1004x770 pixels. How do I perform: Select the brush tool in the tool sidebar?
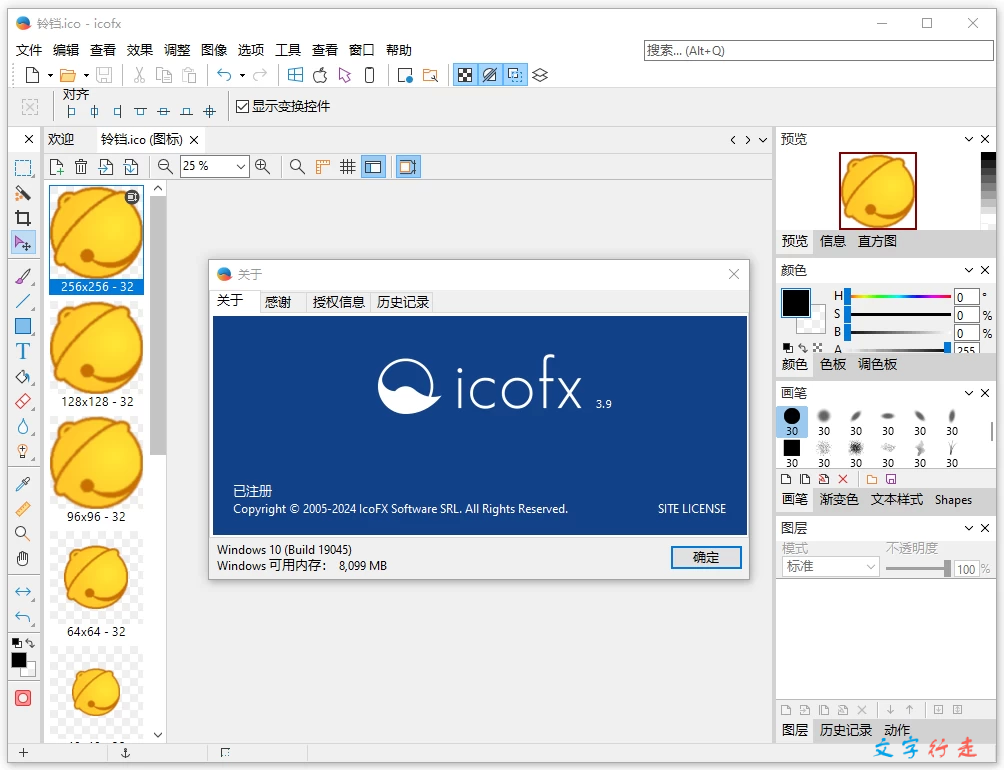[23, 277]
